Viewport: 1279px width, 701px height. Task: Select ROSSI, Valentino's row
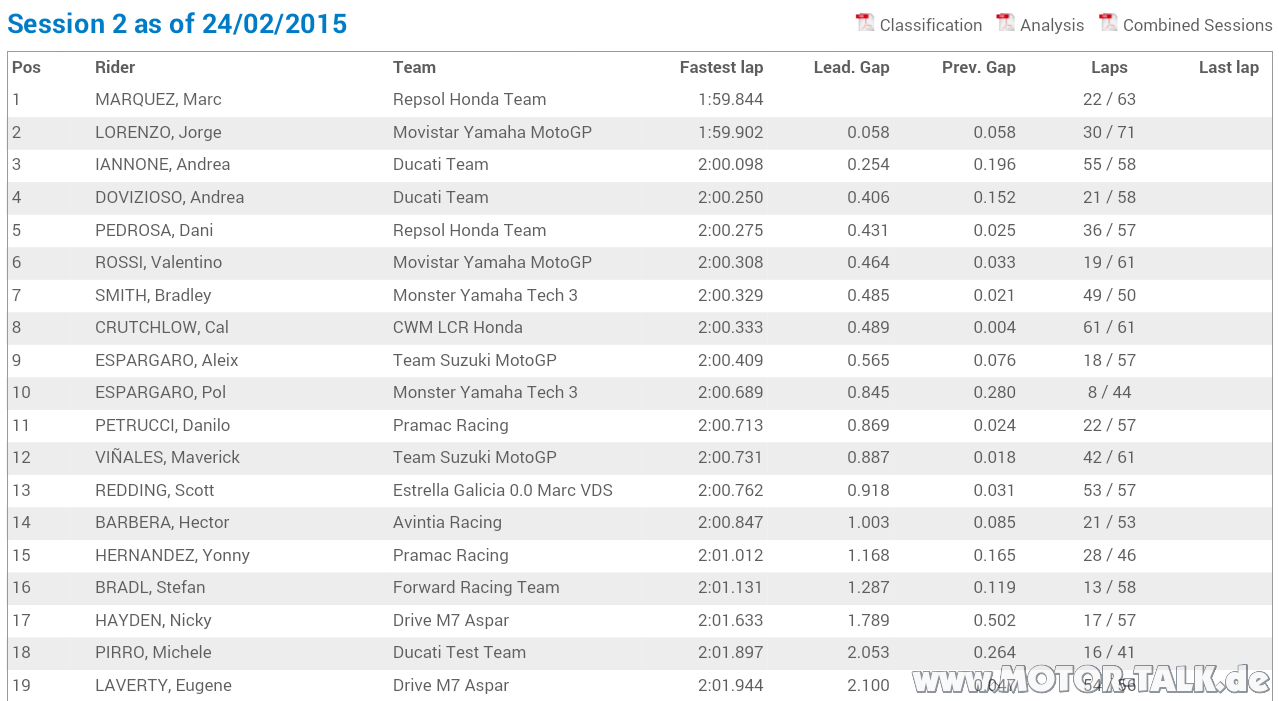pos(400,262)
